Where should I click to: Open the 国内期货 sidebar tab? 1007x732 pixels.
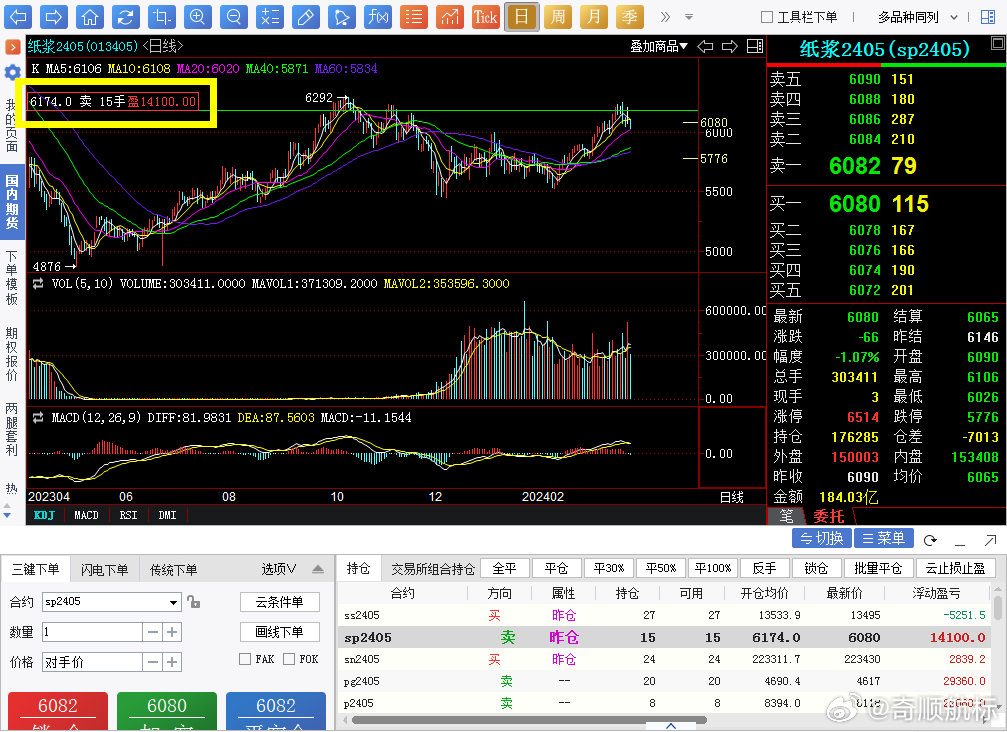12,202
